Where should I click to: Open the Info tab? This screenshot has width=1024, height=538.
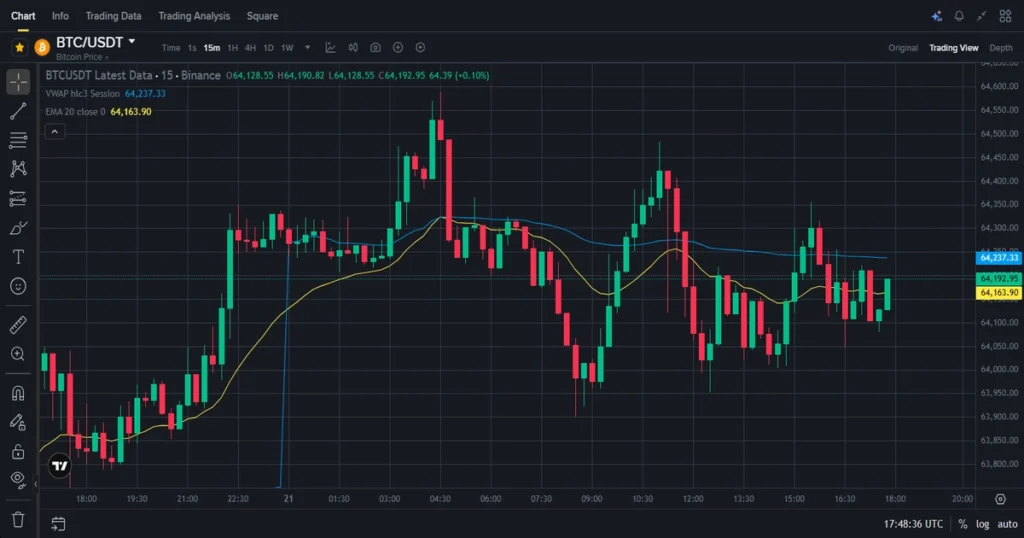60,16
